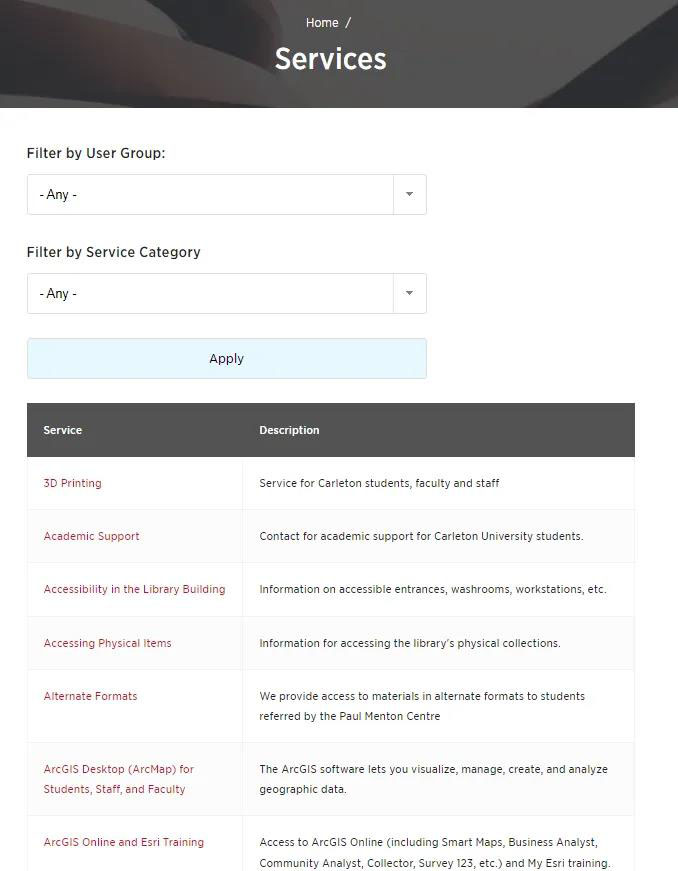Open Accessibility in the Library Building link
The image size is (678, 871).
(134, 589)
